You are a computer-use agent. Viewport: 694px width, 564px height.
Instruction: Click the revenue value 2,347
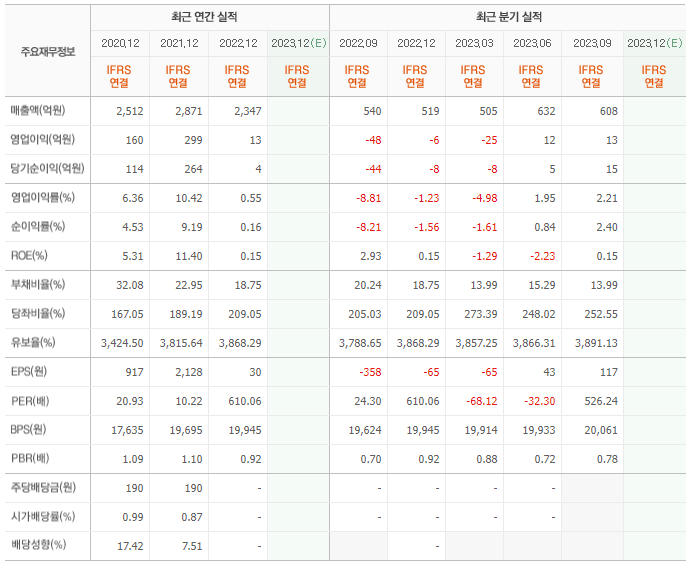(x=248, y=111)
